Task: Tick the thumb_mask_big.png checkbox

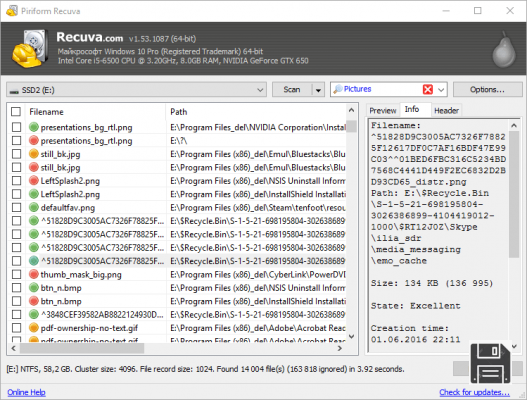Action: 16,274
